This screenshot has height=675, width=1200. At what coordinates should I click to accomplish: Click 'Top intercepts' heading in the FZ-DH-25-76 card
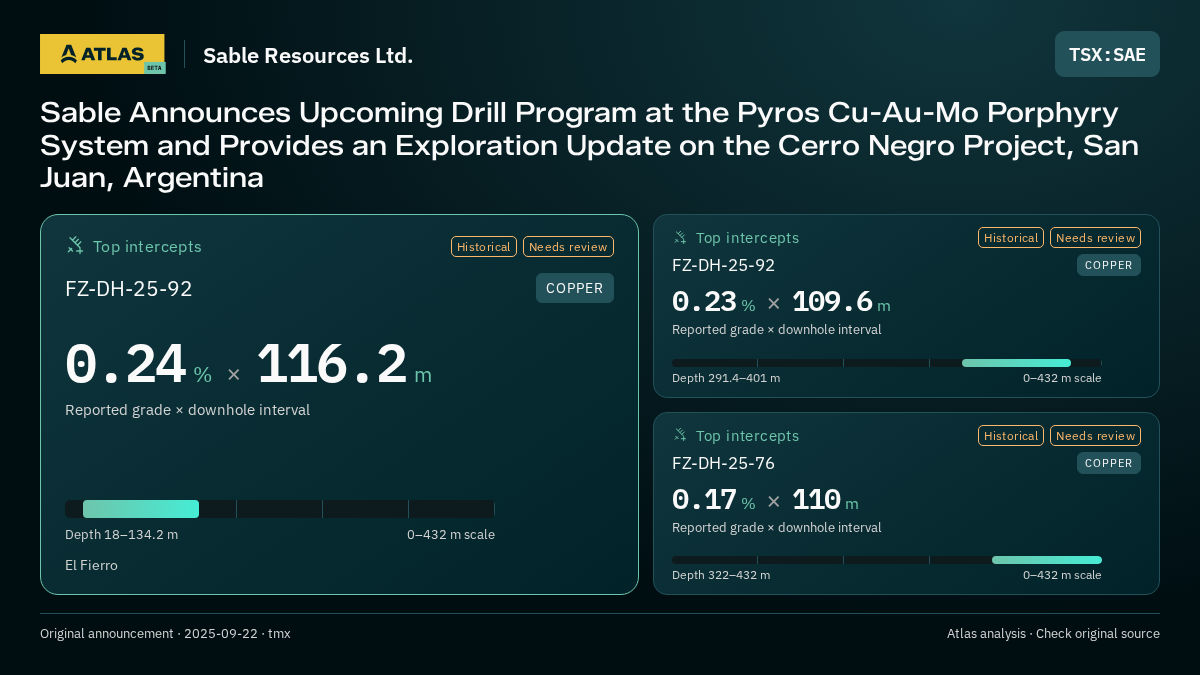tap(747, 436)
